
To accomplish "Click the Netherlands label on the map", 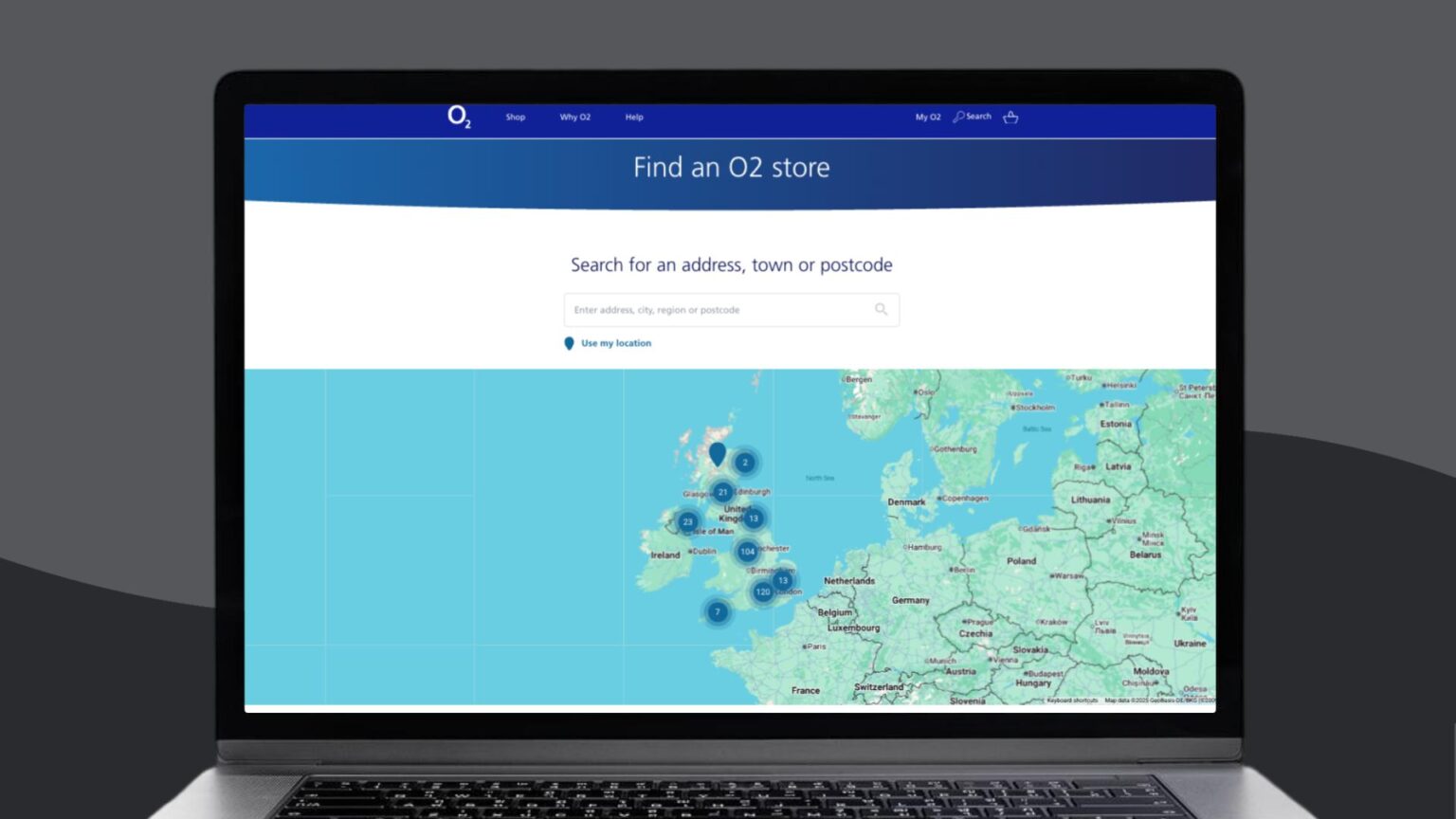I will 849,581.
